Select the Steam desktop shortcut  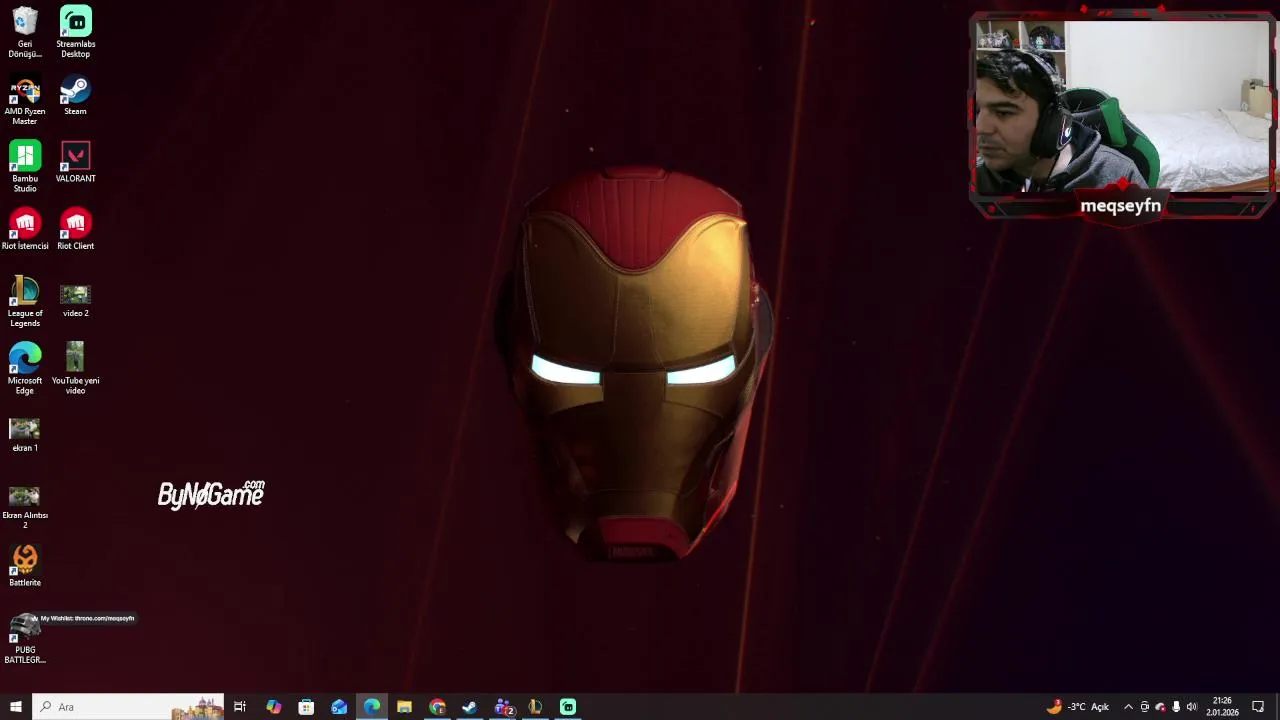click(x=75, y=96)
